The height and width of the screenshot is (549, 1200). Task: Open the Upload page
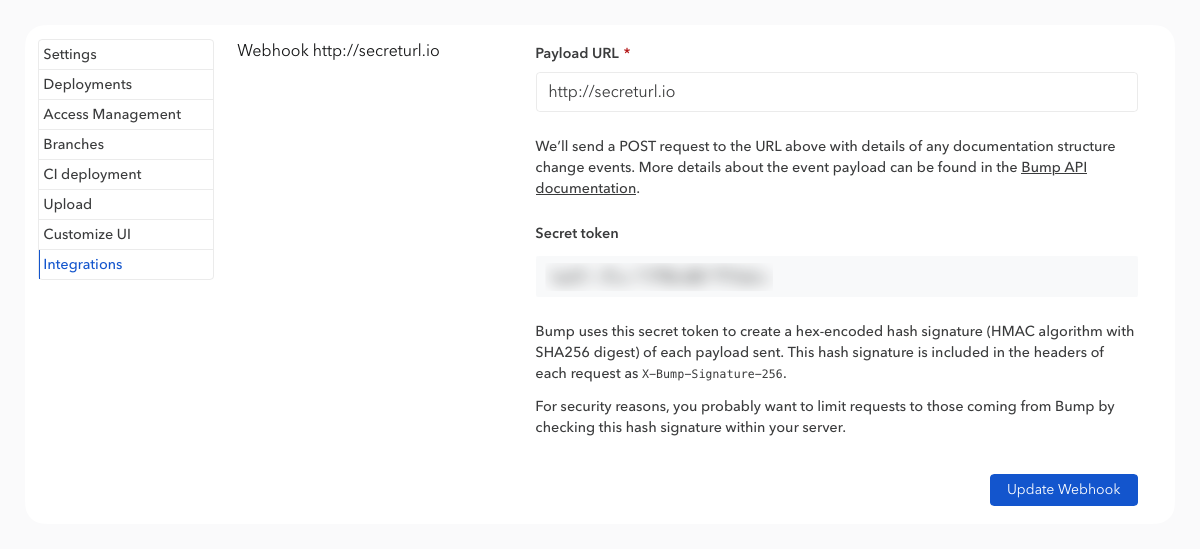(68, 204)
